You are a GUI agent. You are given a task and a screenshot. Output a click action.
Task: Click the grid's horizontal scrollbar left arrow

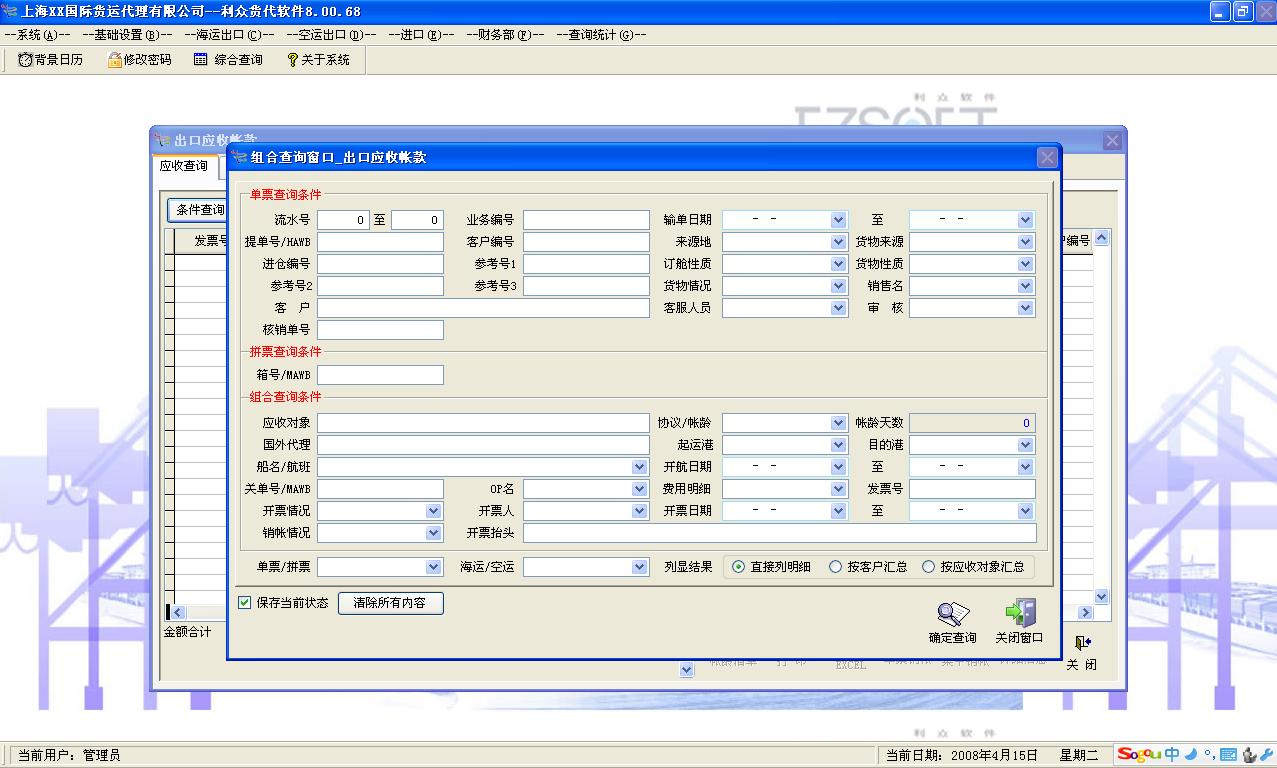(x=177, y=612)
